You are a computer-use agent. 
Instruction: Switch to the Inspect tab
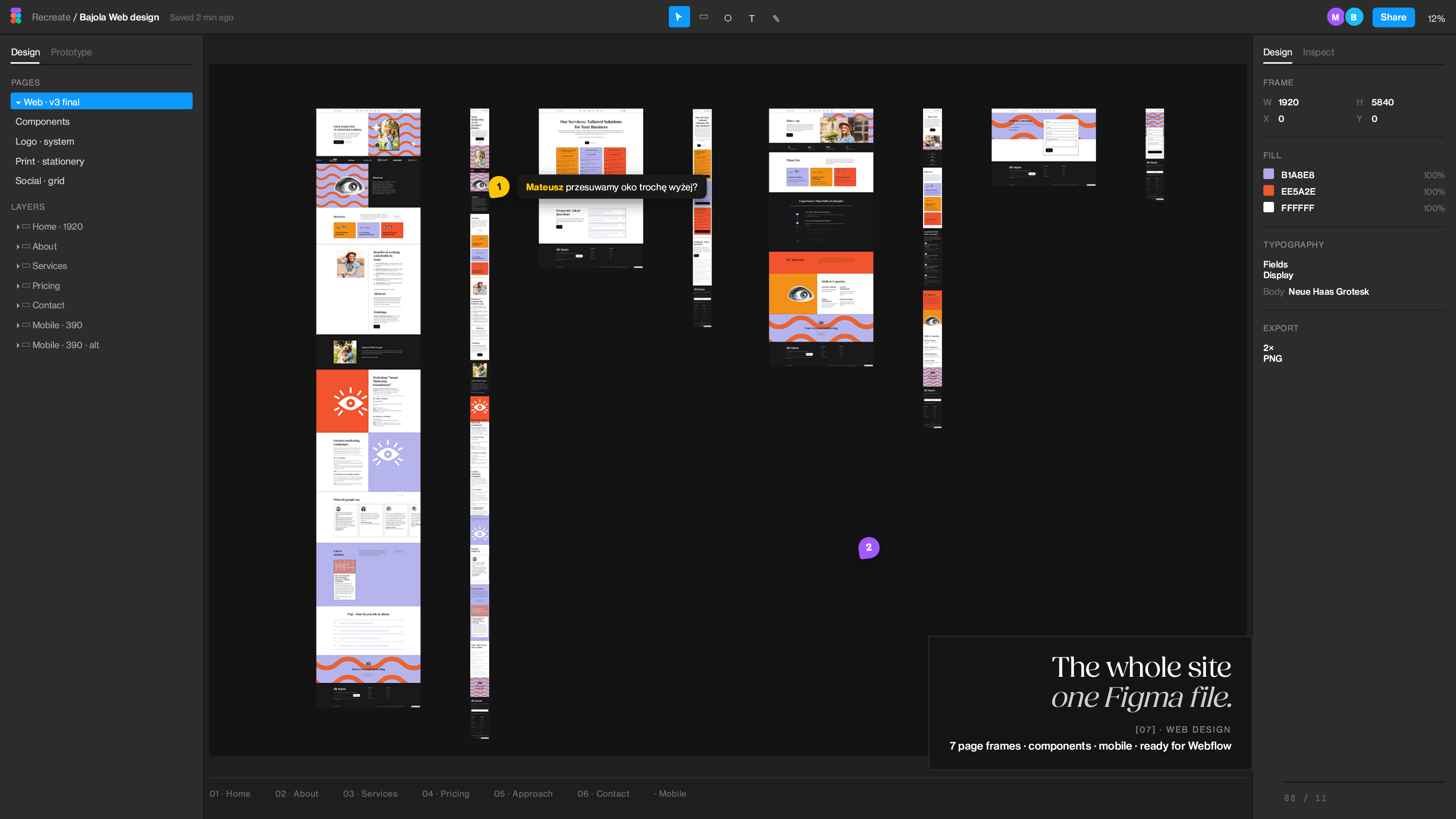pyautogui.click(x=1318, y=52)
